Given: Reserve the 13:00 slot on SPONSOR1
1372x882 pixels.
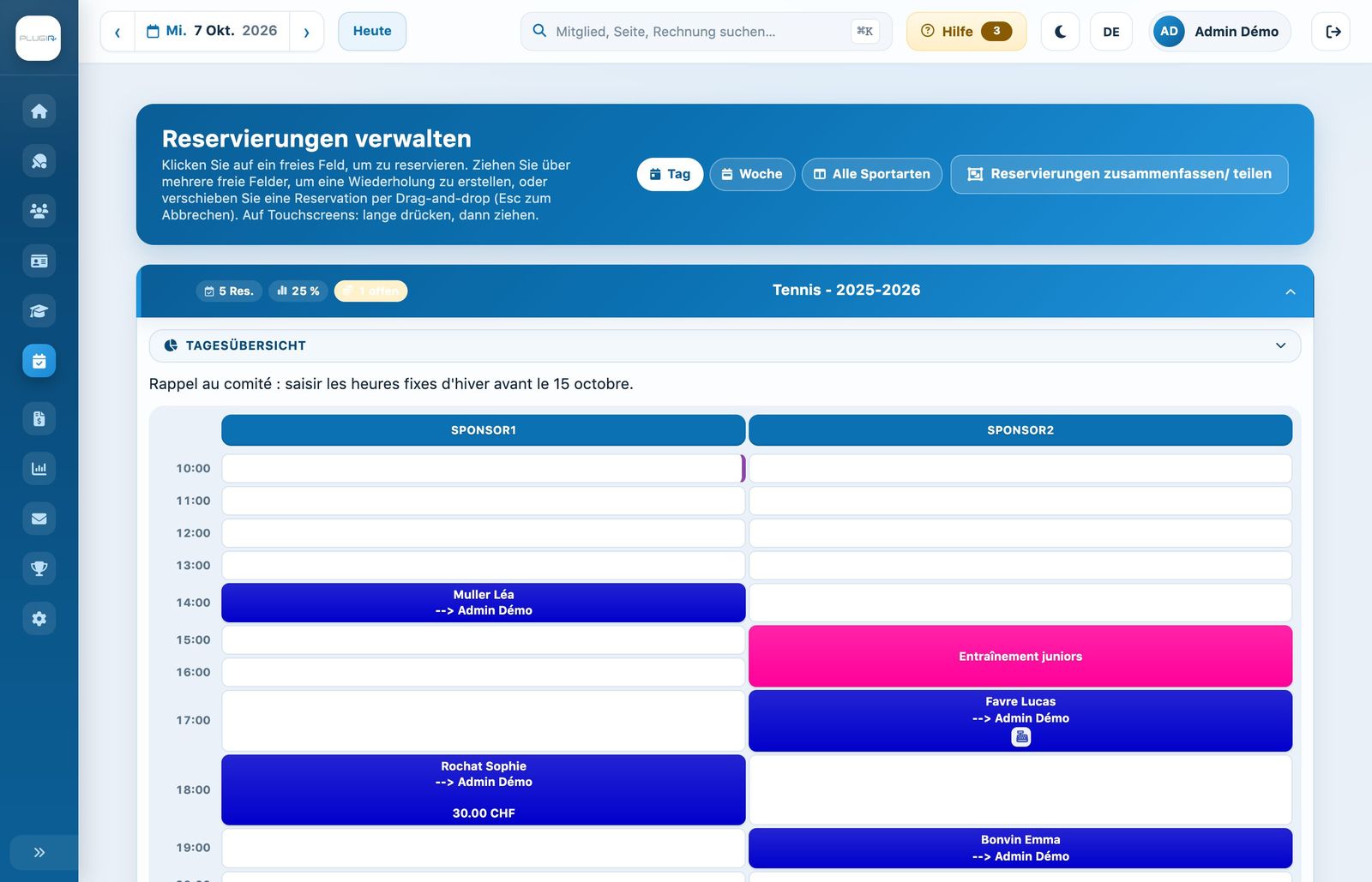Looking at the screenshot, I should tap(484, 566).
